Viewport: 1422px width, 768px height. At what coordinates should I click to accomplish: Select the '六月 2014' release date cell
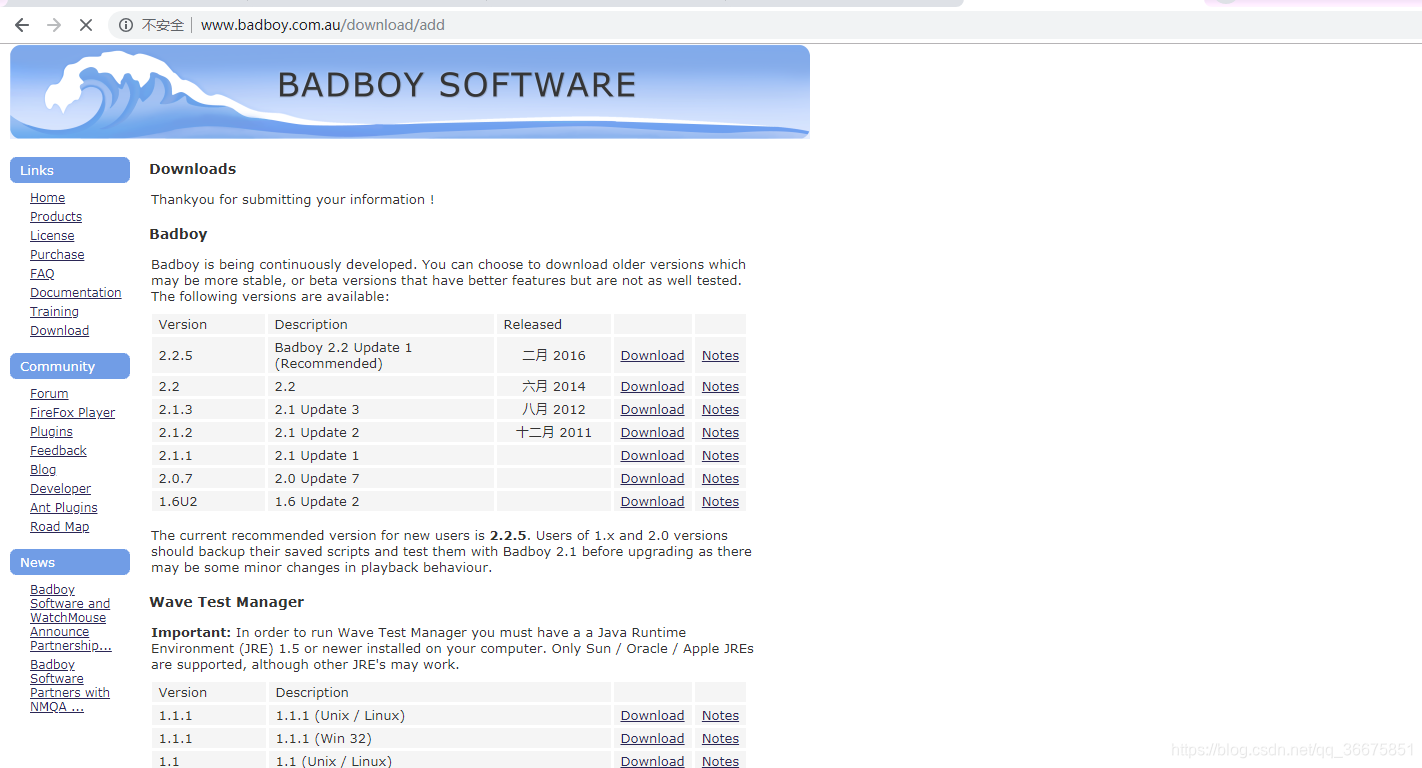(554, 387)
